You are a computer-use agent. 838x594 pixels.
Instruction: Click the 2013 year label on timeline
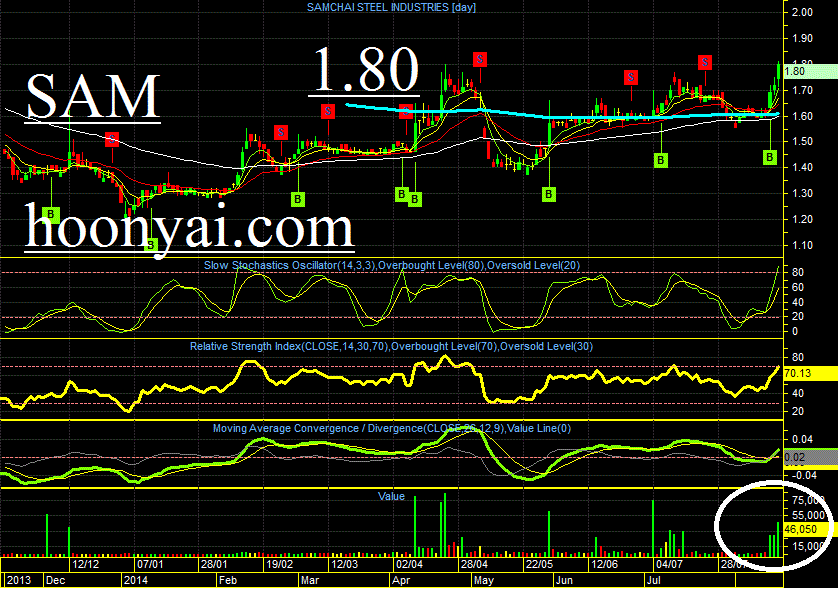click(x=19, y=581)
